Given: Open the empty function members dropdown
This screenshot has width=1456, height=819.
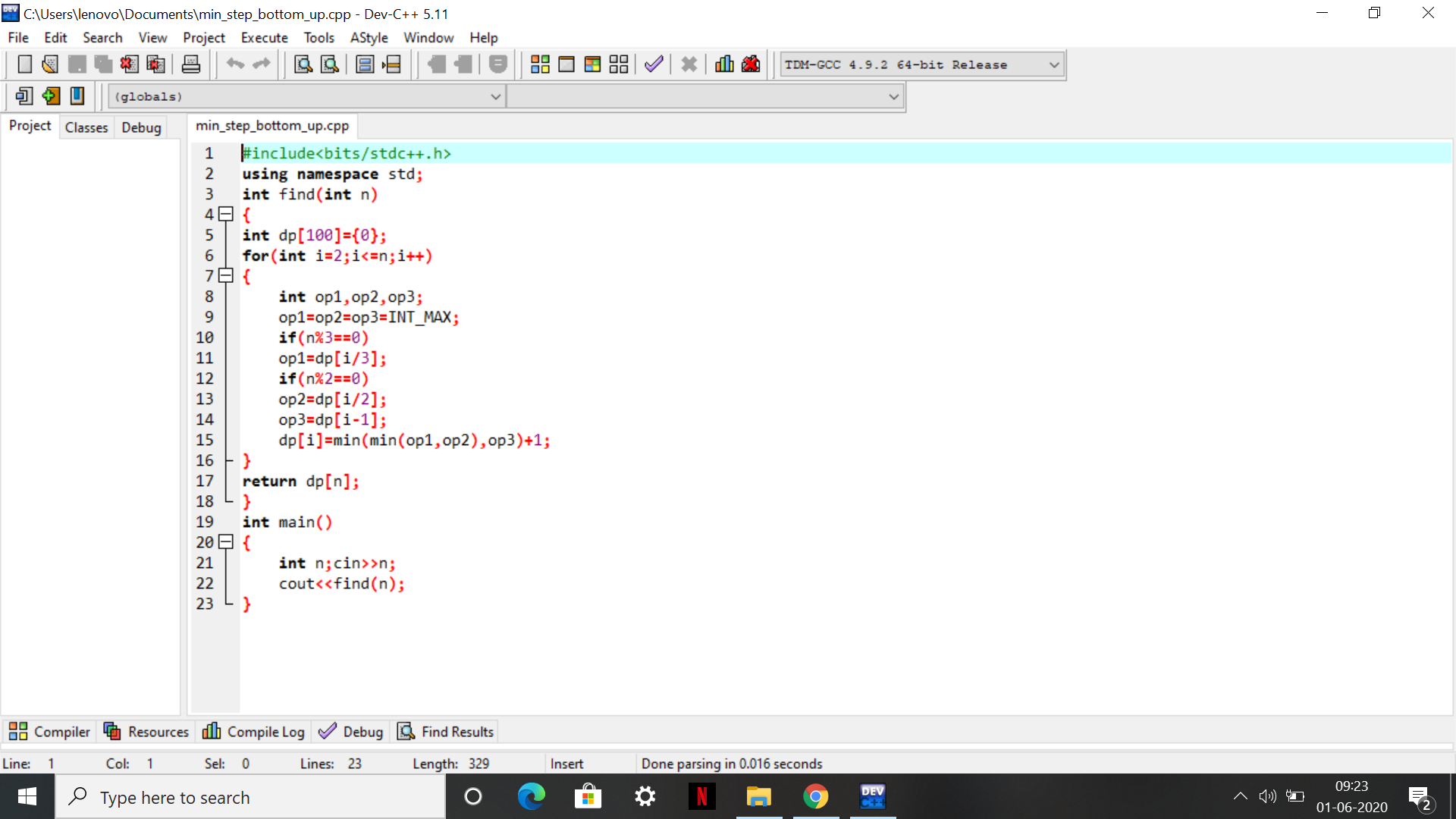Looking at the screenshot, I should point(705,97).
